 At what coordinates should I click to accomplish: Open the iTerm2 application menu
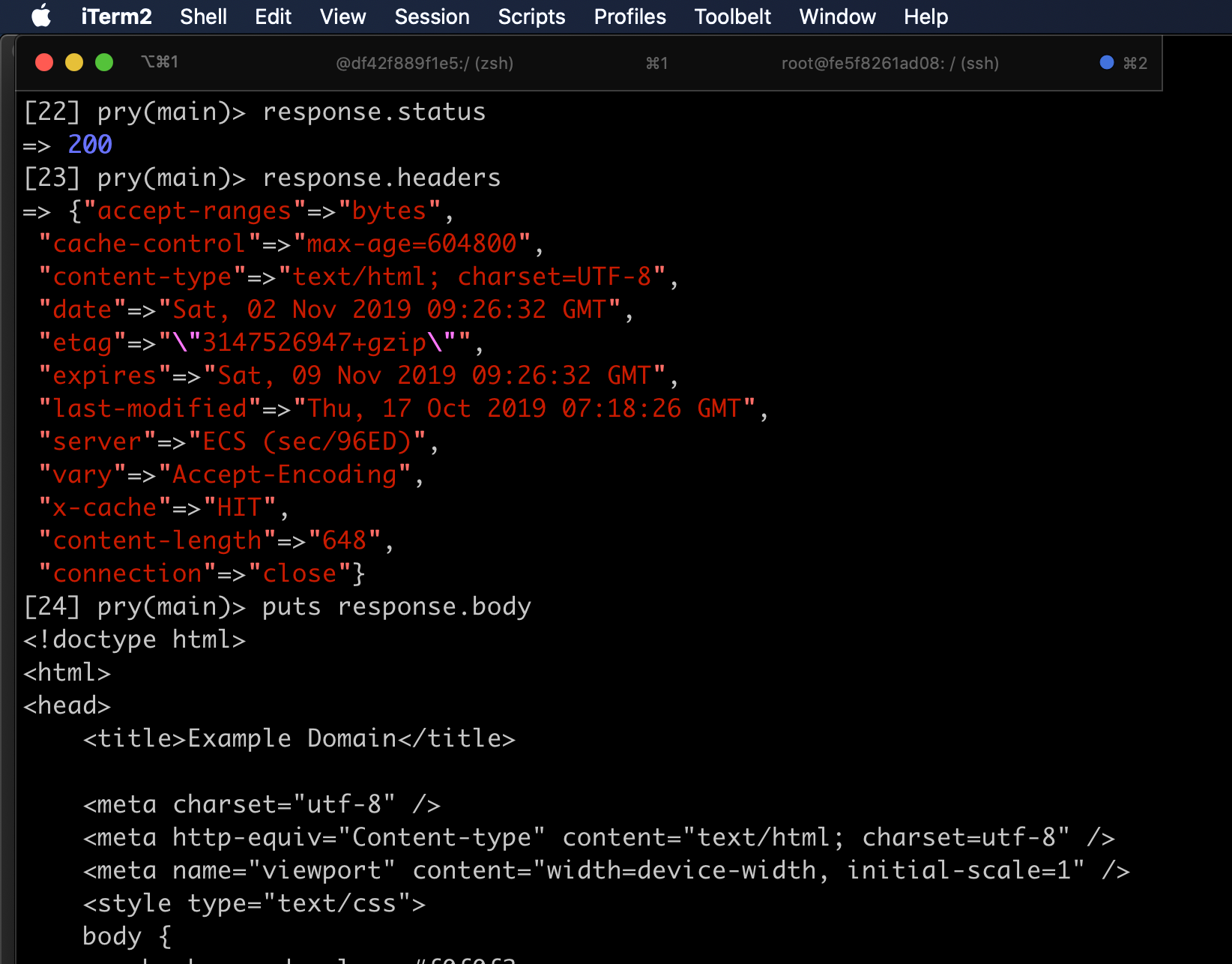[116, 16]
